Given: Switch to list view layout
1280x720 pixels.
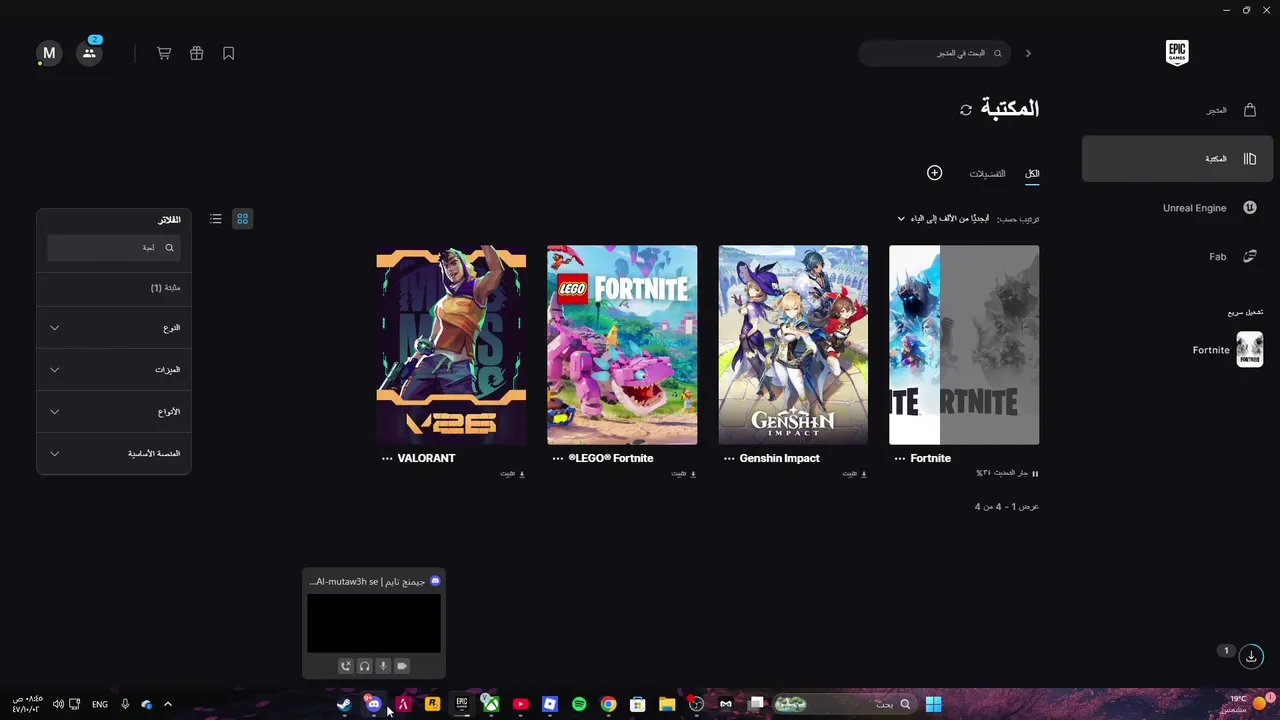Looking at the screenshot, I should click(x=216, y=219).
